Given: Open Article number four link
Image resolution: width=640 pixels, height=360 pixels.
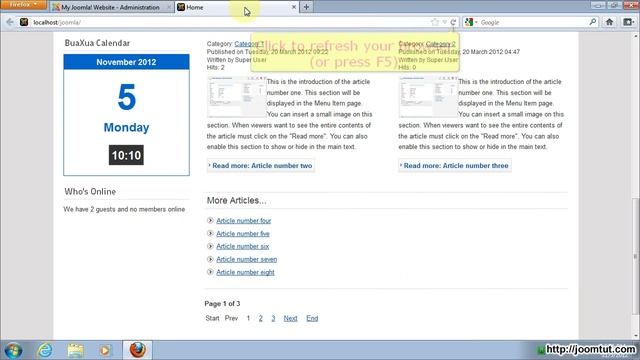Looking at the screenshot, I should coord(244,221).
